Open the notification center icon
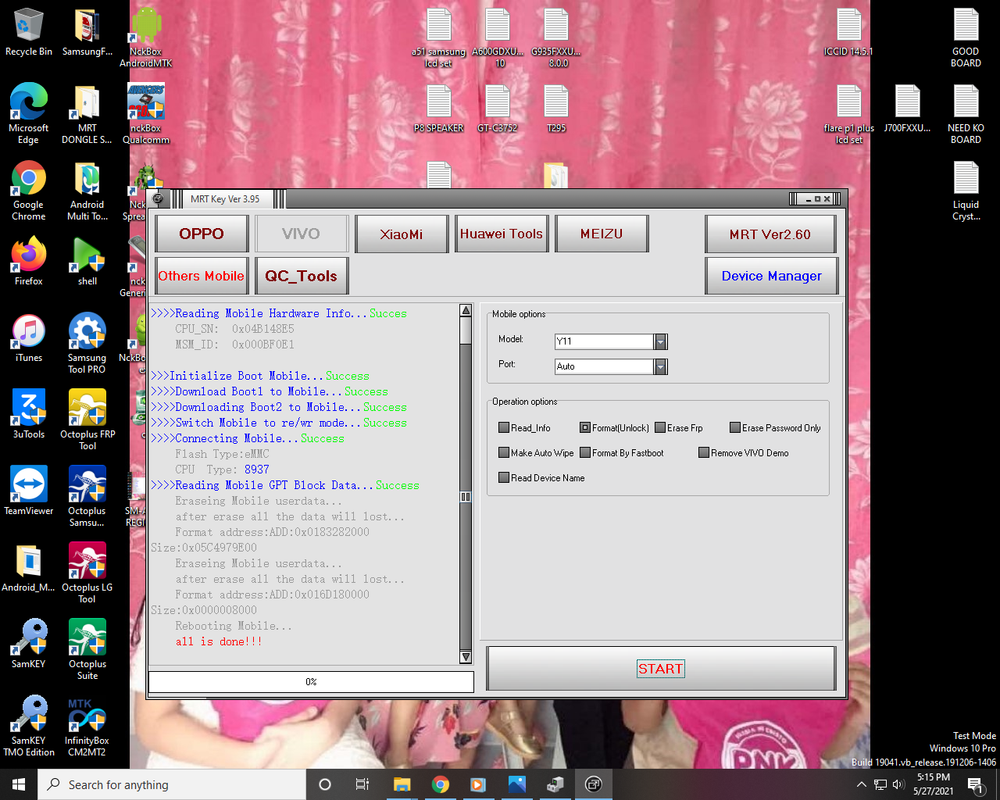This screenshot has height=800, width=1000. coord(976,784)
